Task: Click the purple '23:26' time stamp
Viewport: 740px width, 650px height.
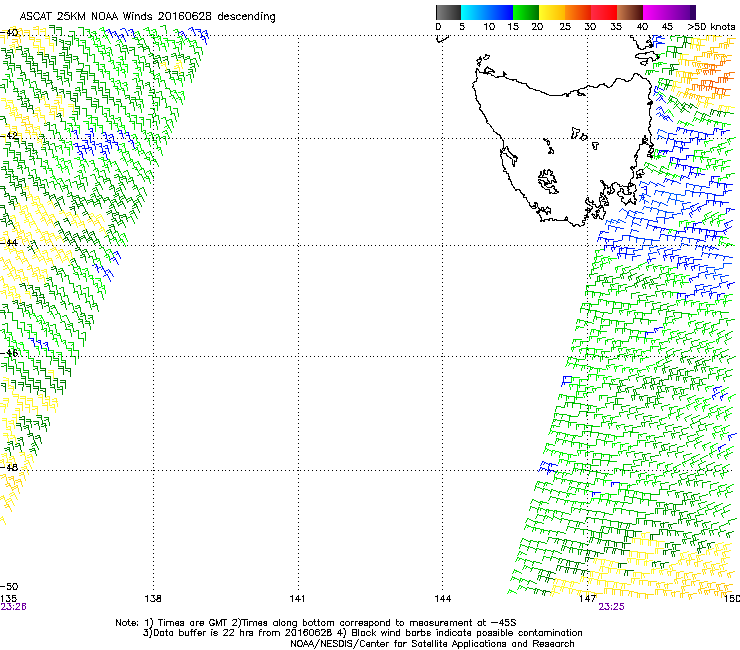Action: [x=13, y=607]
